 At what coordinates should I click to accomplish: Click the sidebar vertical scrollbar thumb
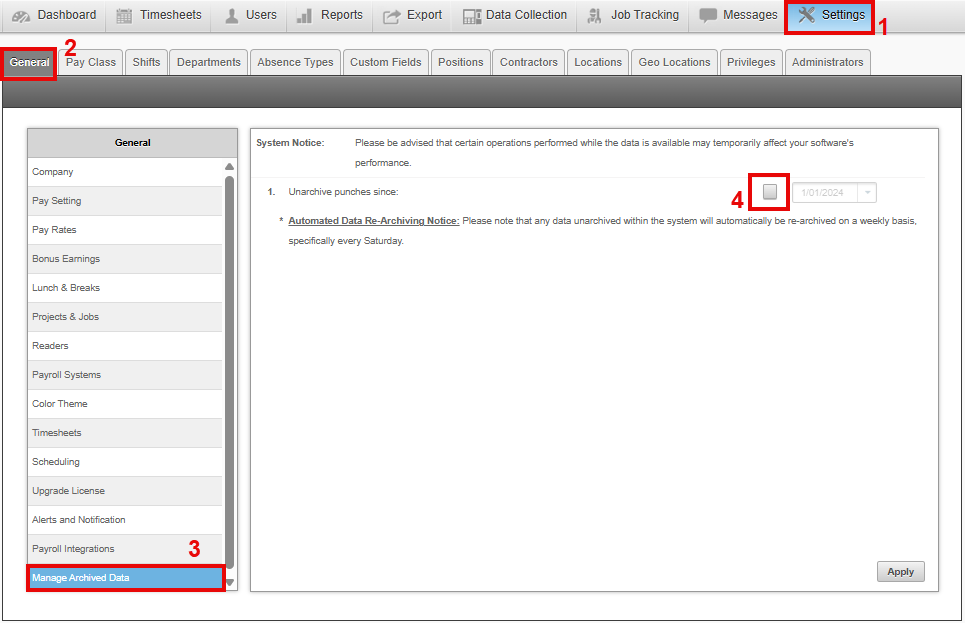[230, 372]
